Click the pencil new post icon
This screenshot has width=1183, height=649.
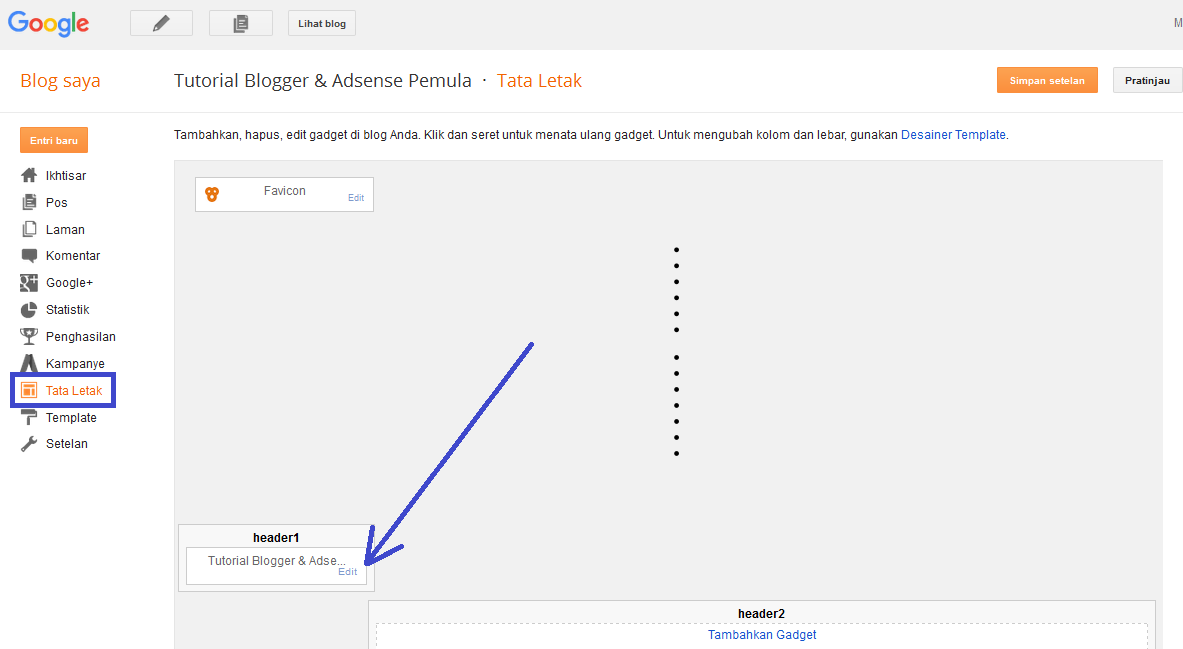point(161,23)
